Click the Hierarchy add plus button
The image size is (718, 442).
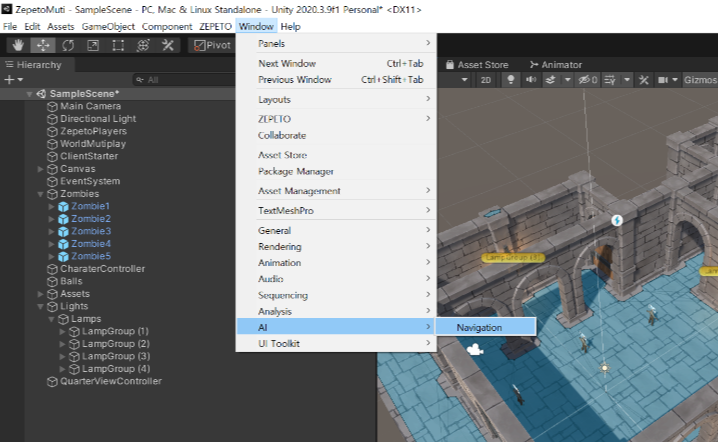point(9,80)
